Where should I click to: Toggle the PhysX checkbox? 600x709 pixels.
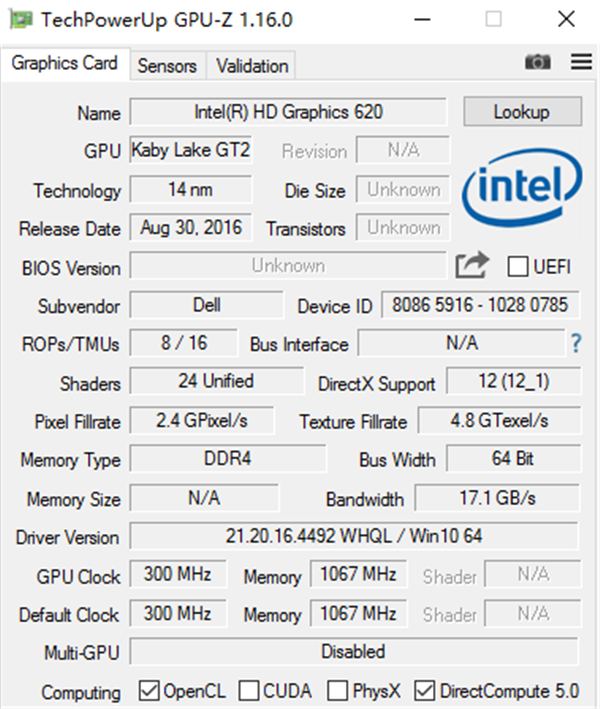click(x=337, y=691)
